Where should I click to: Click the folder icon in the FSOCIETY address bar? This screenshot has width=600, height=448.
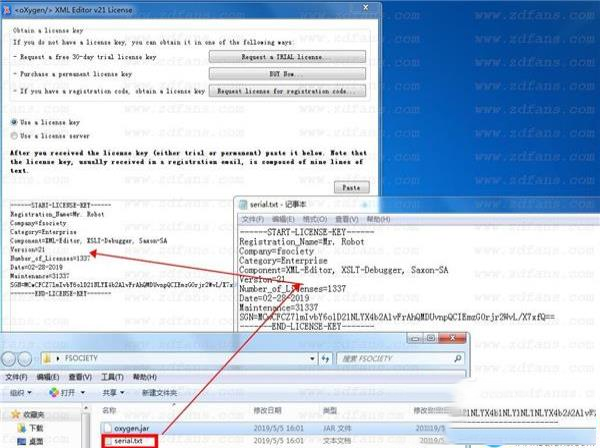47,358
